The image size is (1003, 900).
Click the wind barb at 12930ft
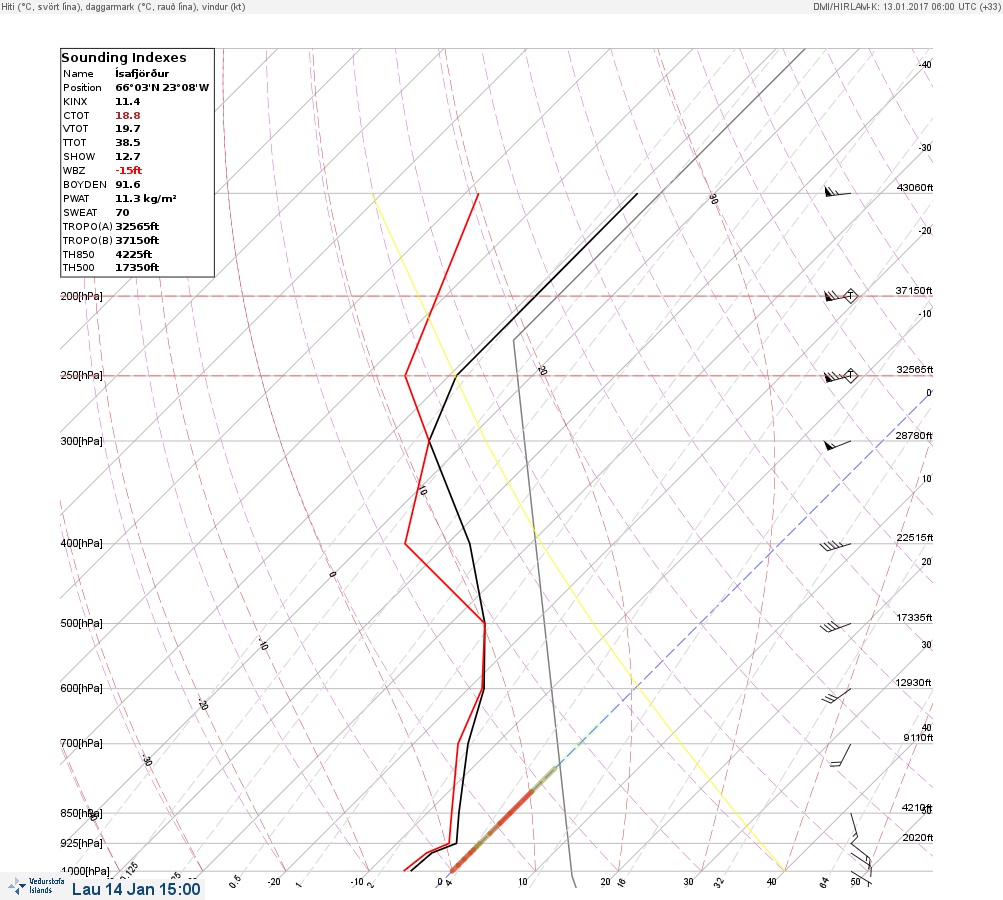(x=836, y=696)
